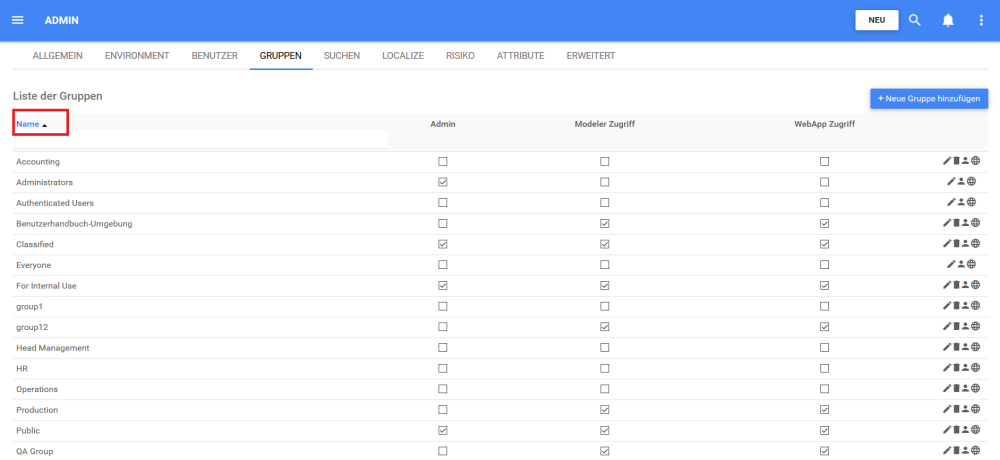The height and width of the screenshot is (460, 1000).
Task: Open the user members icon for Administrators
Action: 961,182
